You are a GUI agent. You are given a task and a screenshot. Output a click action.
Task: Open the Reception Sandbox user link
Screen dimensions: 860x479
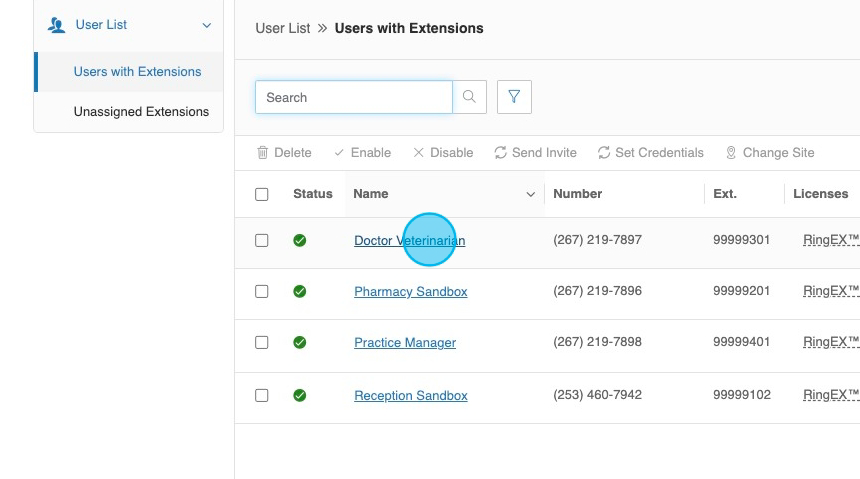[411, 396]
